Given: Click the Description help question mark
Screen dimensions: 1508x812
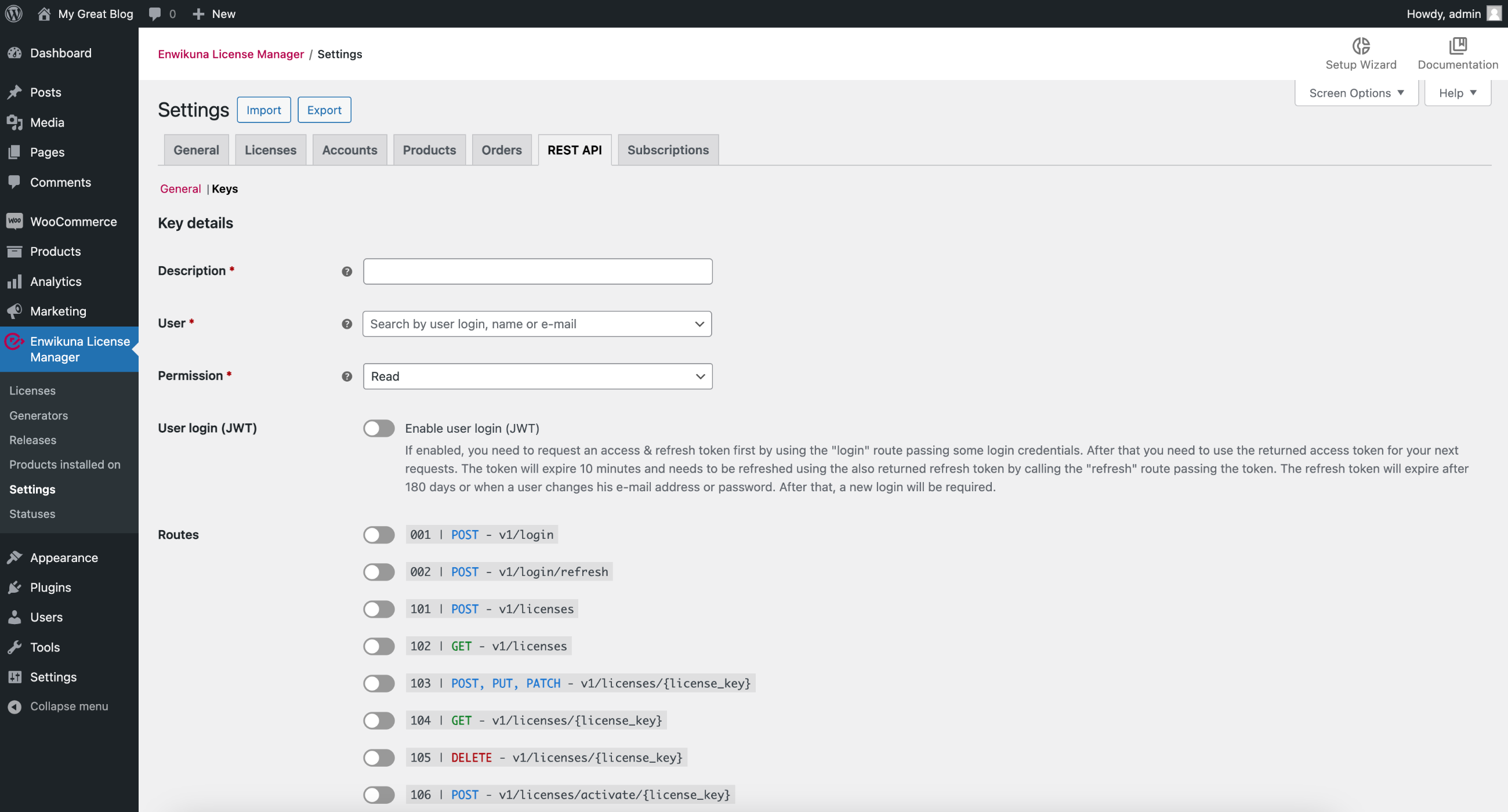Looking at the screenshot, I should pyautogui.click(x=347, y=271).
